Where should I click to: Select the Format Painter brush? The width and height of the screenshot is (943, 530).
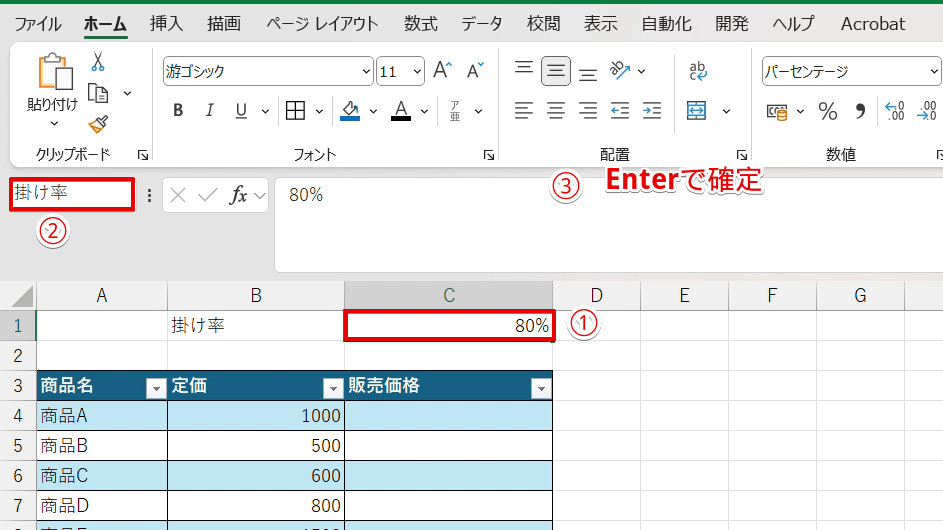(98, 124)
